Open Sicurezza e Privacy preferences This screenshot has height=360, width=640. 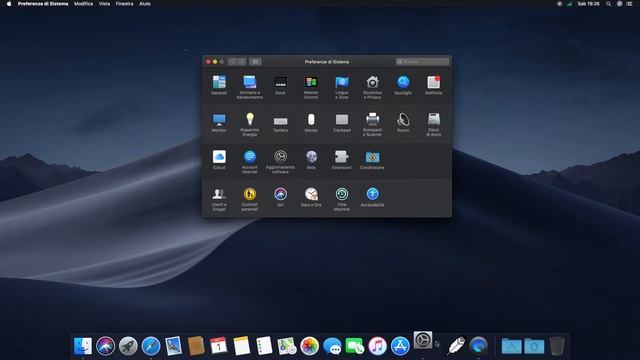point(372,87)
